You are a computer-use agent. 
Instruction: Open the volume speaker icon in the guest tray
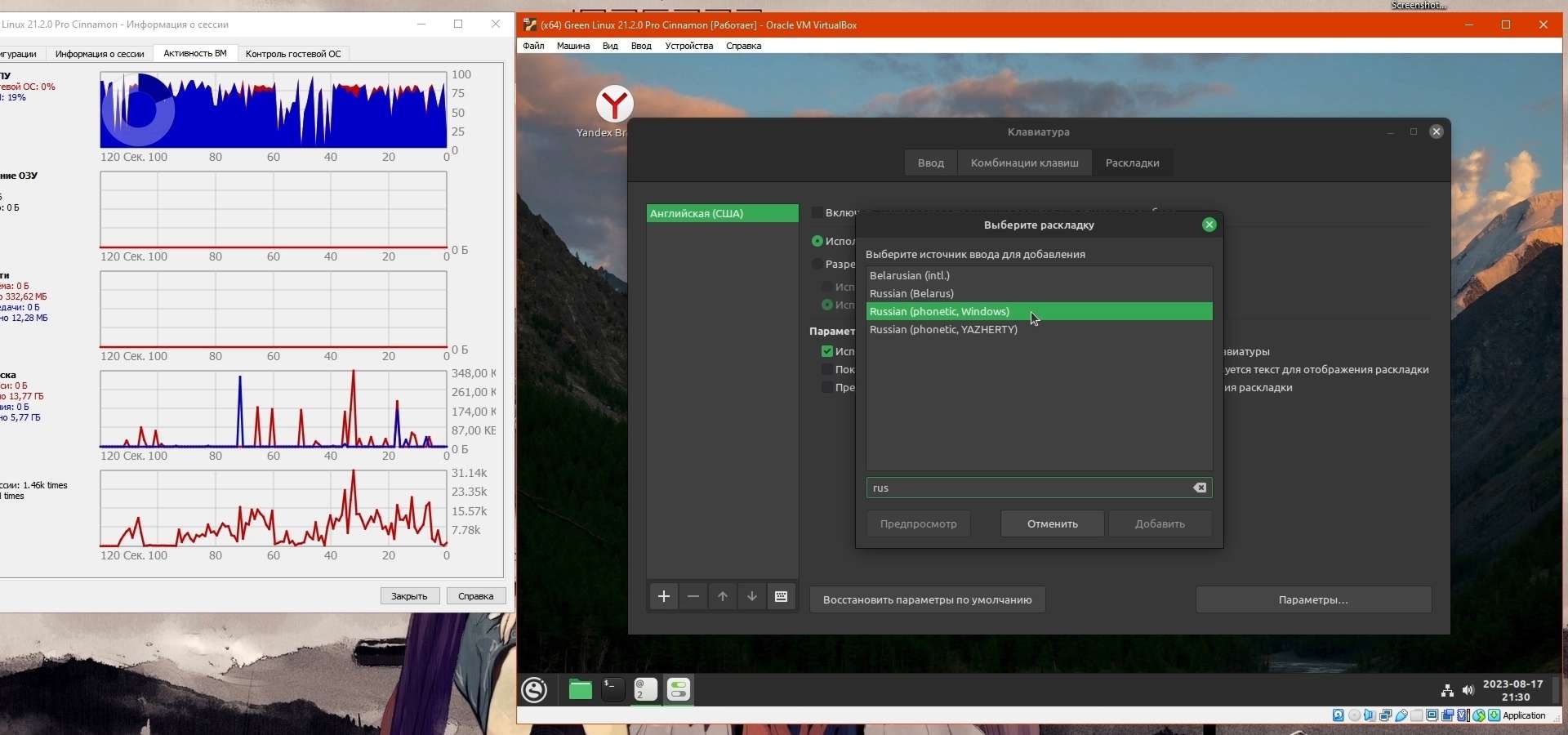[1468, 691]
